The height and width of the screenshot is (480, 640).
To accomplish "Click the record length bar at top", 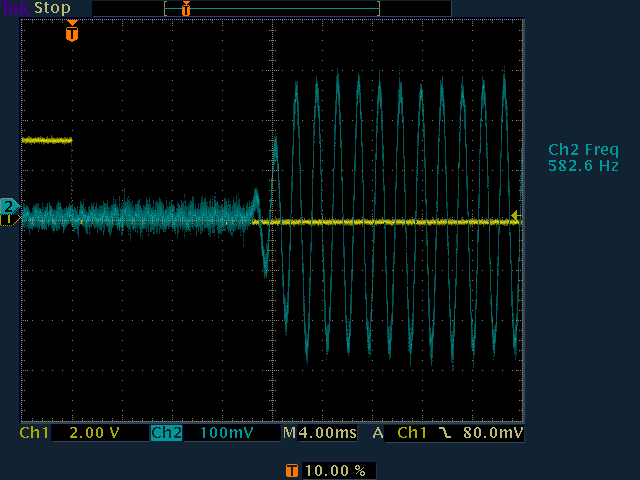I will 272,8.
